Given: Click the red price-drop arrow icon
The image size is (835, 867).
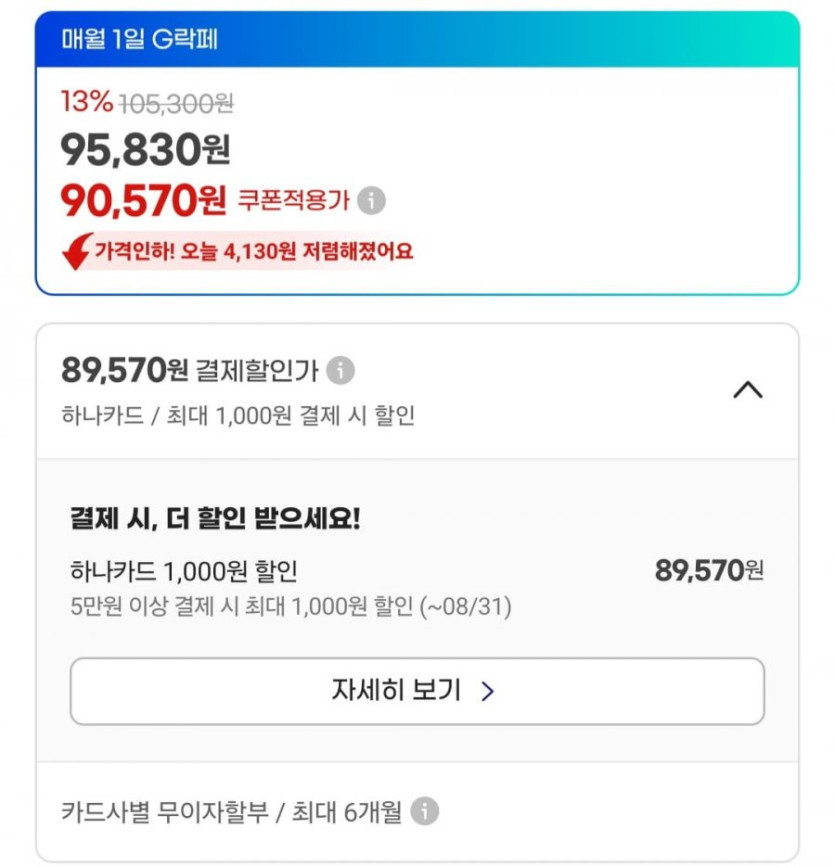Looking at the screenshot, I should point(76,251).
